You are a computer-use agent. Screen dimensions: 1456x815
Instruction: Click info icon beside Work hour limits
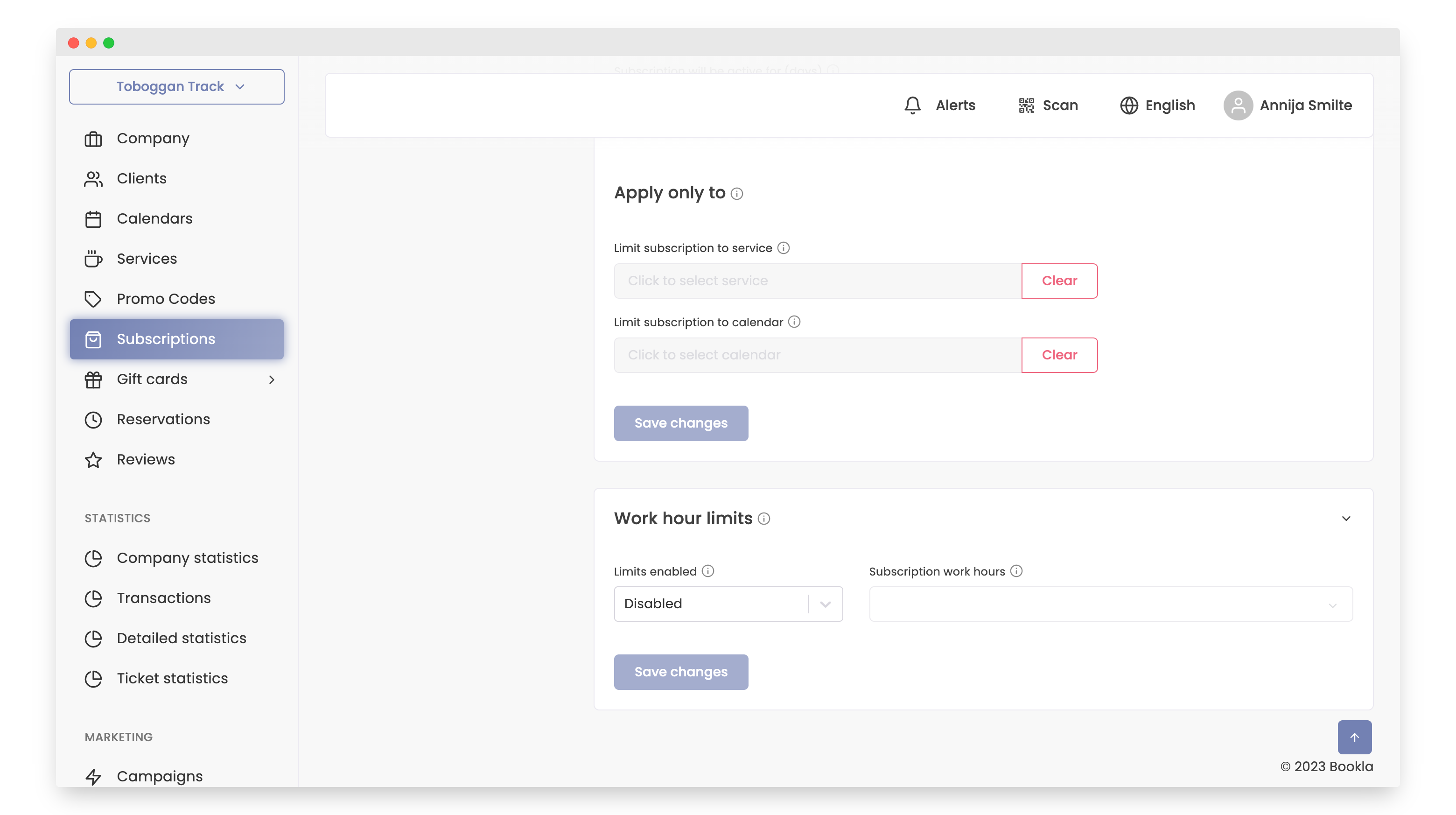763,519
